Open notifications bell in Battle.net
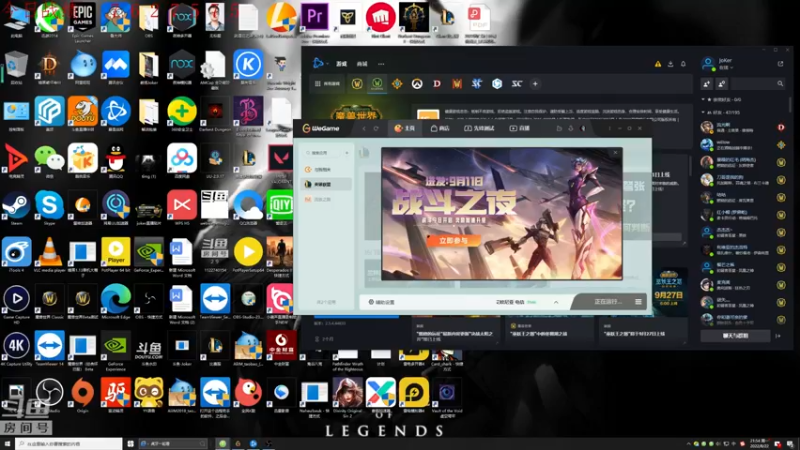The height and width of the screenshot is (450, 800). (x=683, y=64)
